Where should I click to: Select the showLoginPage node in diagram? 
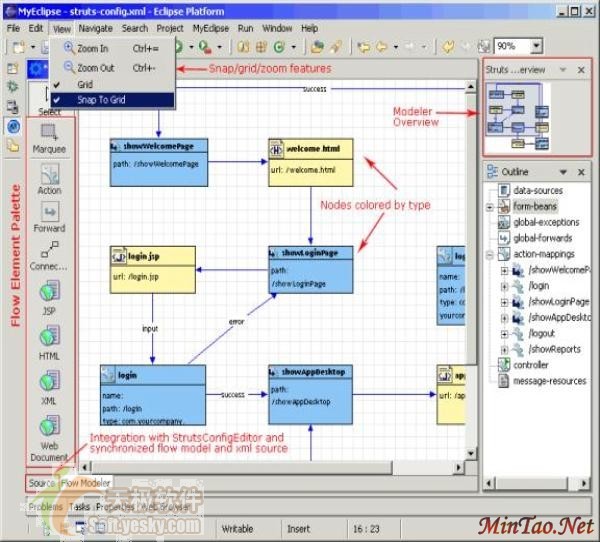(310, 270)
